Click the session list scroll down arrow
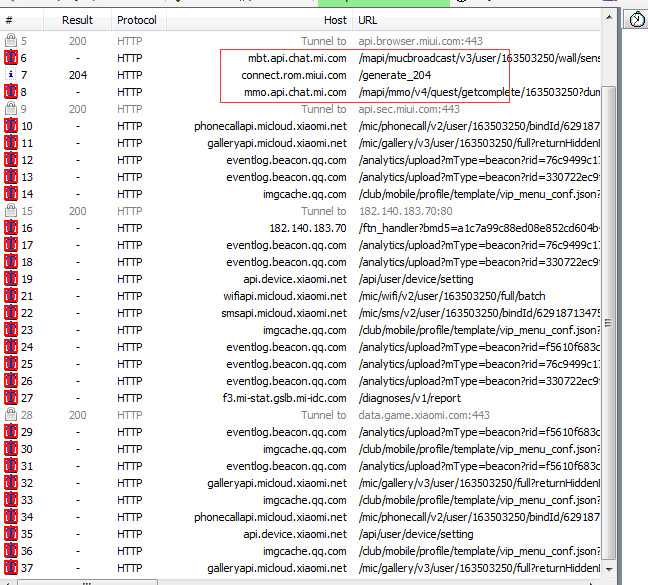Image resolution: width=648 pixels, height=585 pixels. (609, 569)
